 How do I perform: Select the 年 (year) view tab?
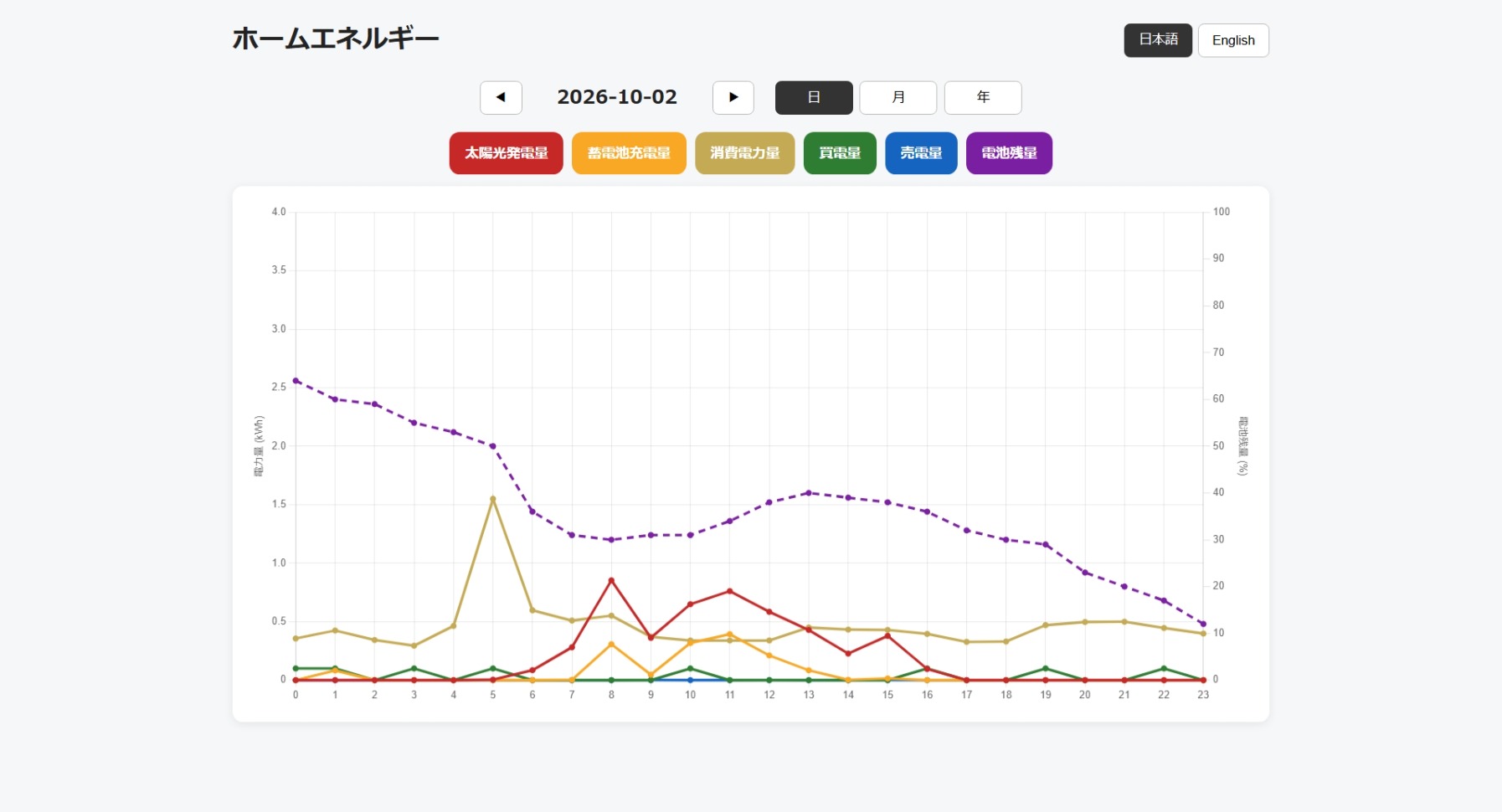pos(983,97)
